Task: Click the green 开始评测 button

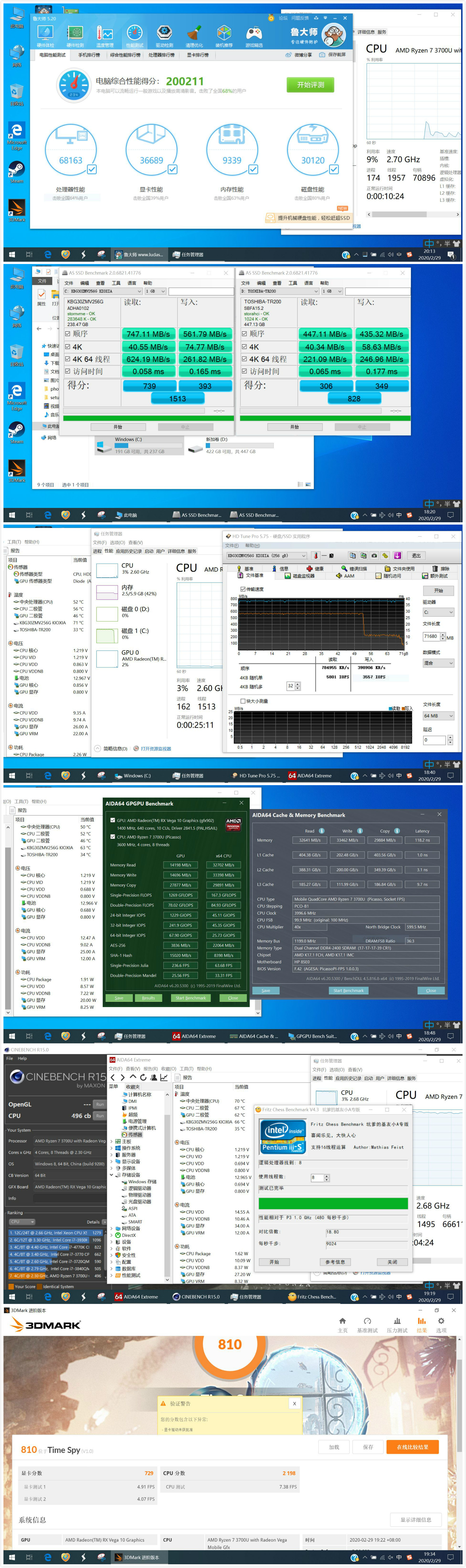Action: click(310, 85)
